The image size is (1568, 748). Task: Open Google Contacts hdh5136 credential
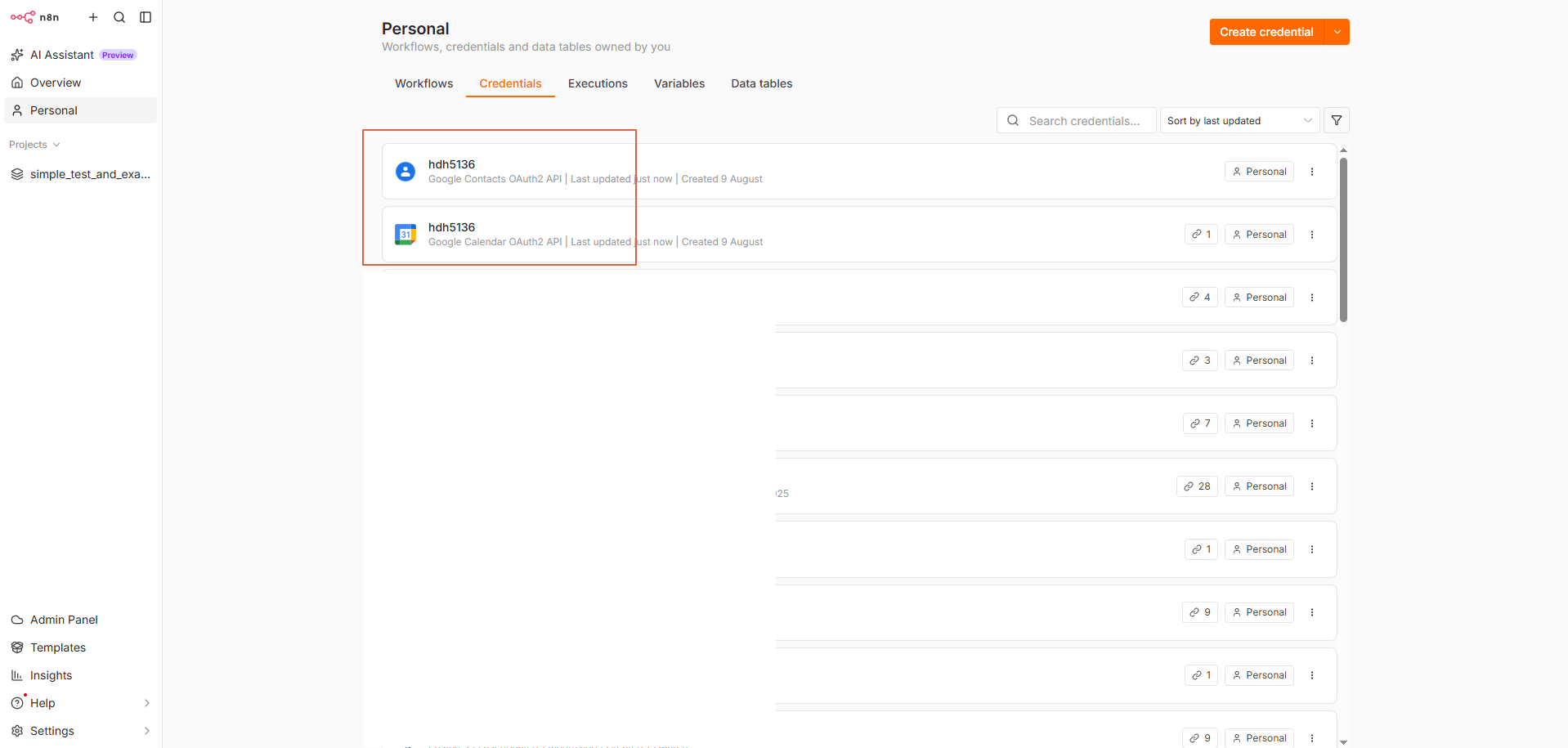[x=859, y=172]
